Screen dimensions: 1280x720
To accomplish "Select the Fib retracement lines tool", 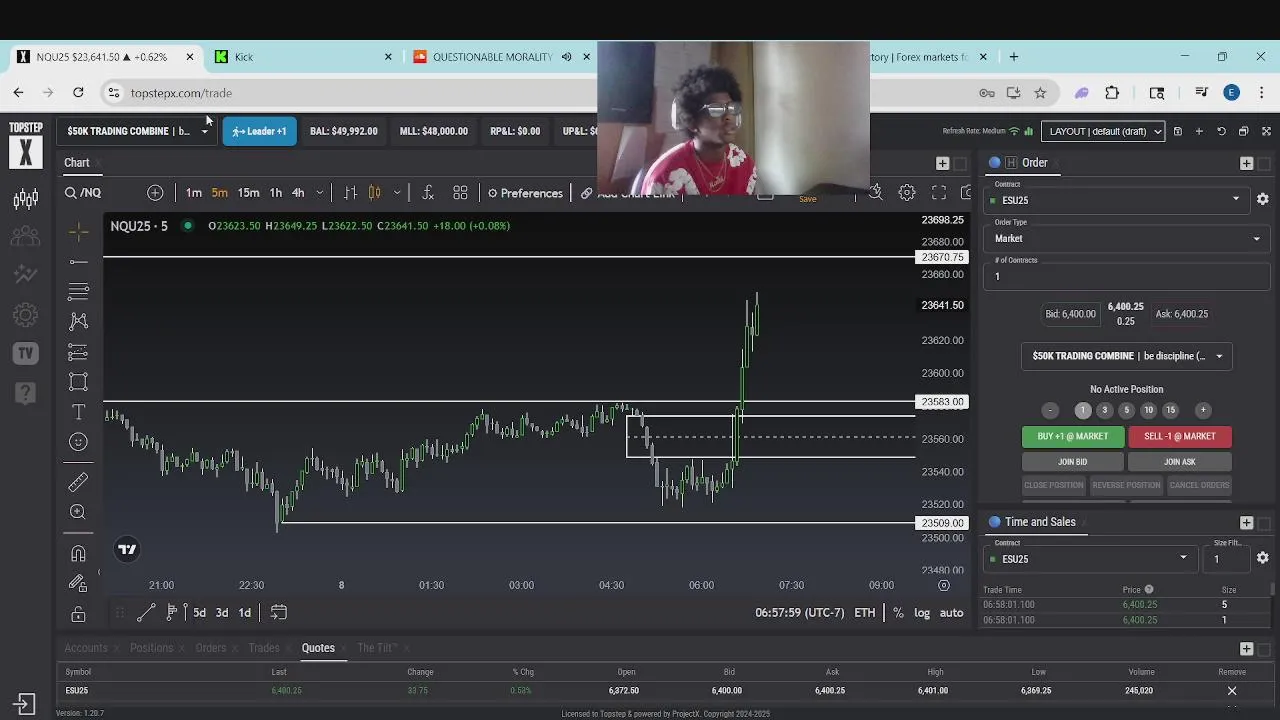I will [x=78, y=292].
